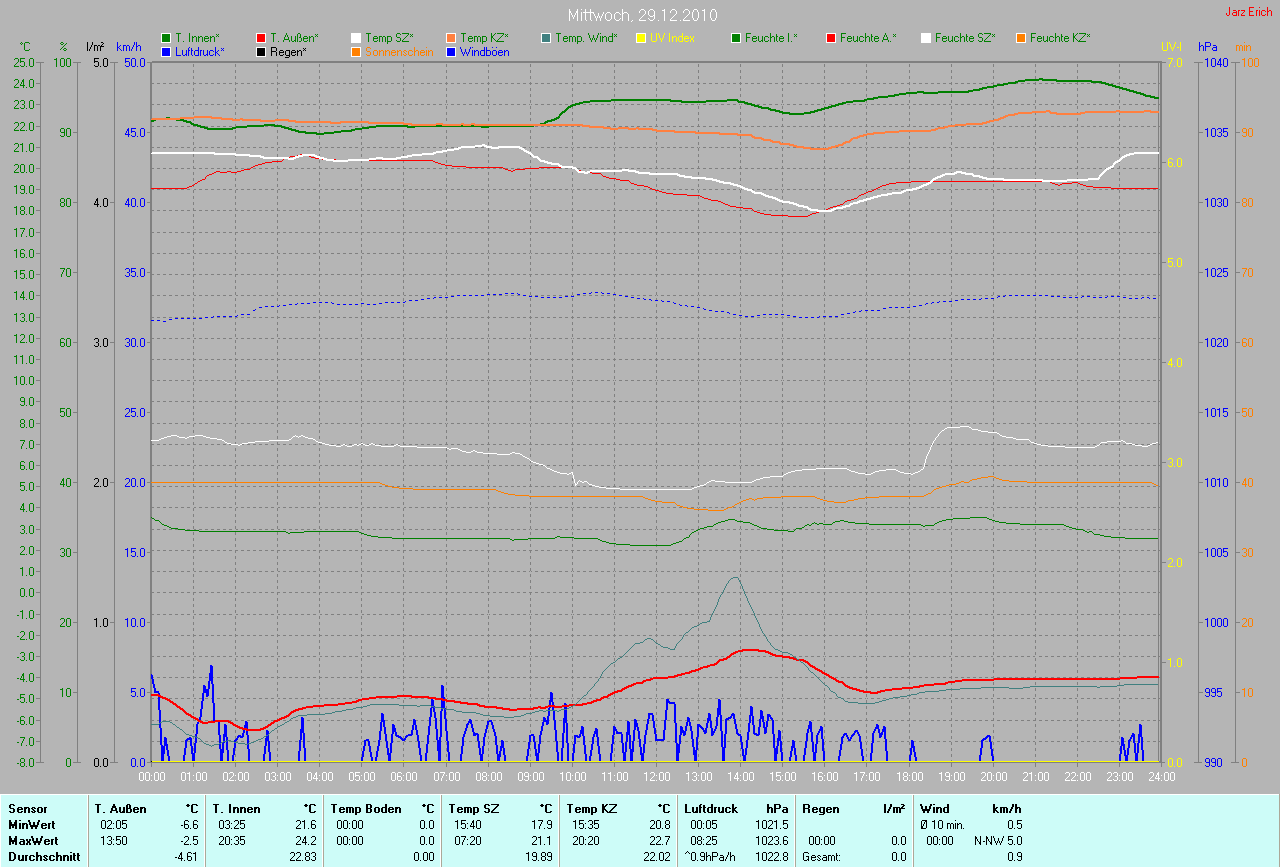
Task: Click the blue Windböen legend swatch
Action: pos(452,51)
